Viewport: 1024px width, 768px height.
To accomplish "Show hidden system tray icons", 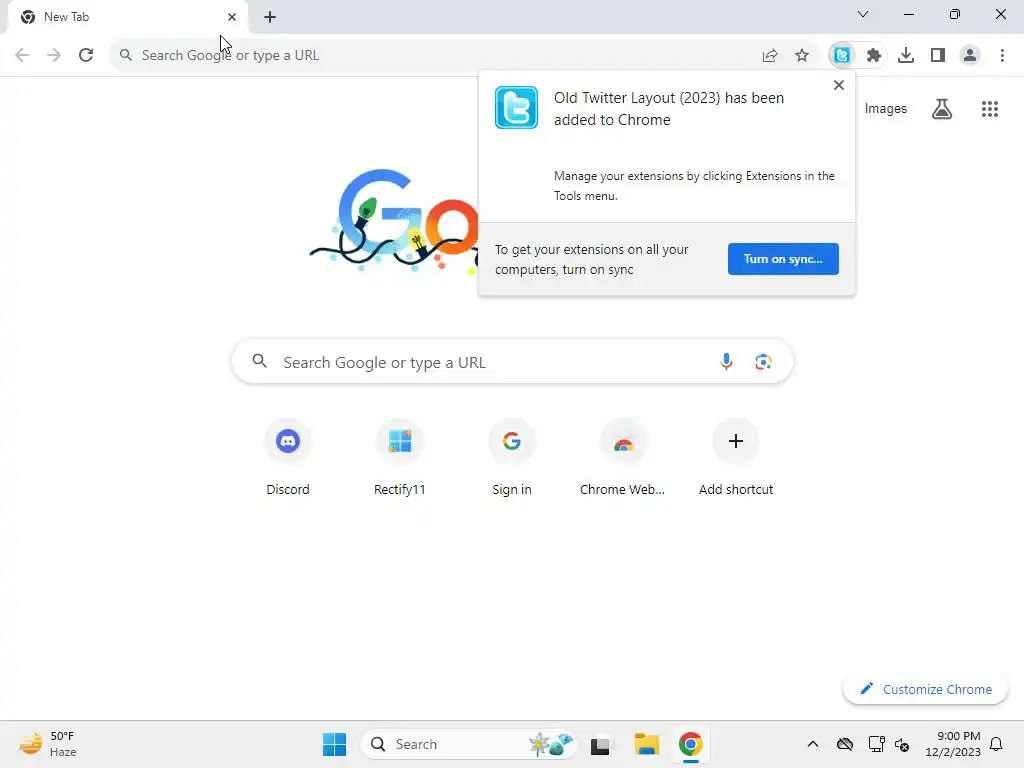I will click(812, 744).
